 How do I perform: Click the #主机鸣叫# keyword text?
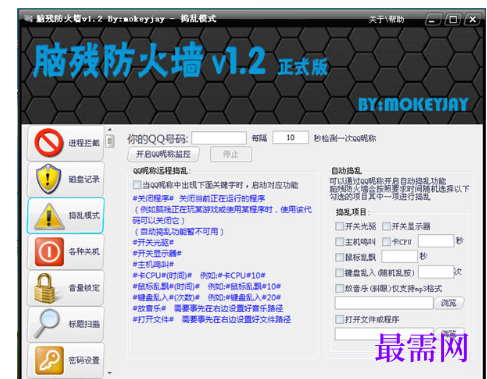[153, 265]
